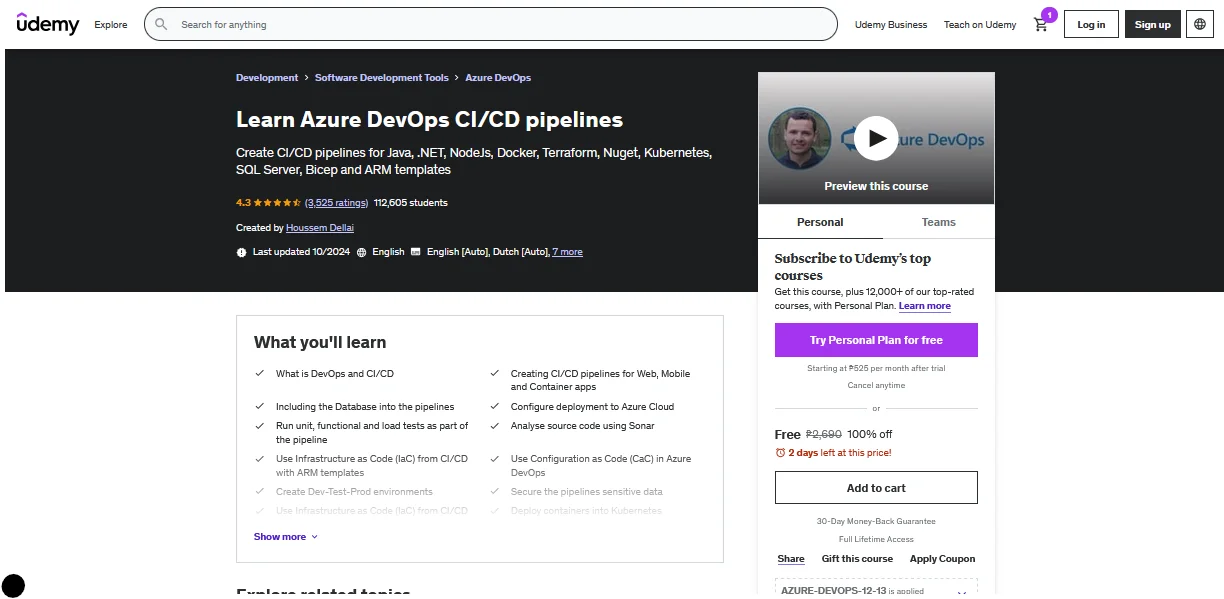This screenshot has width=1224, height=599.
Task: Open Teach on Udemy link
Action: pos(980,25)
